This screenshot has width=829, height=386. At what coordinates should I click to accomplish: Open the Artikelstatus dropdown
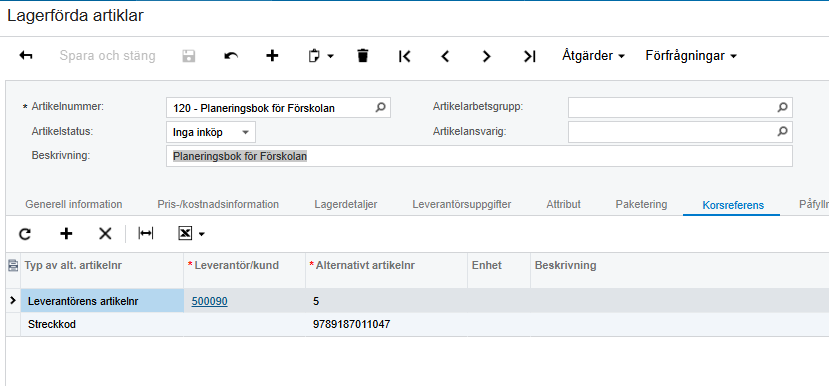[211, 132]
